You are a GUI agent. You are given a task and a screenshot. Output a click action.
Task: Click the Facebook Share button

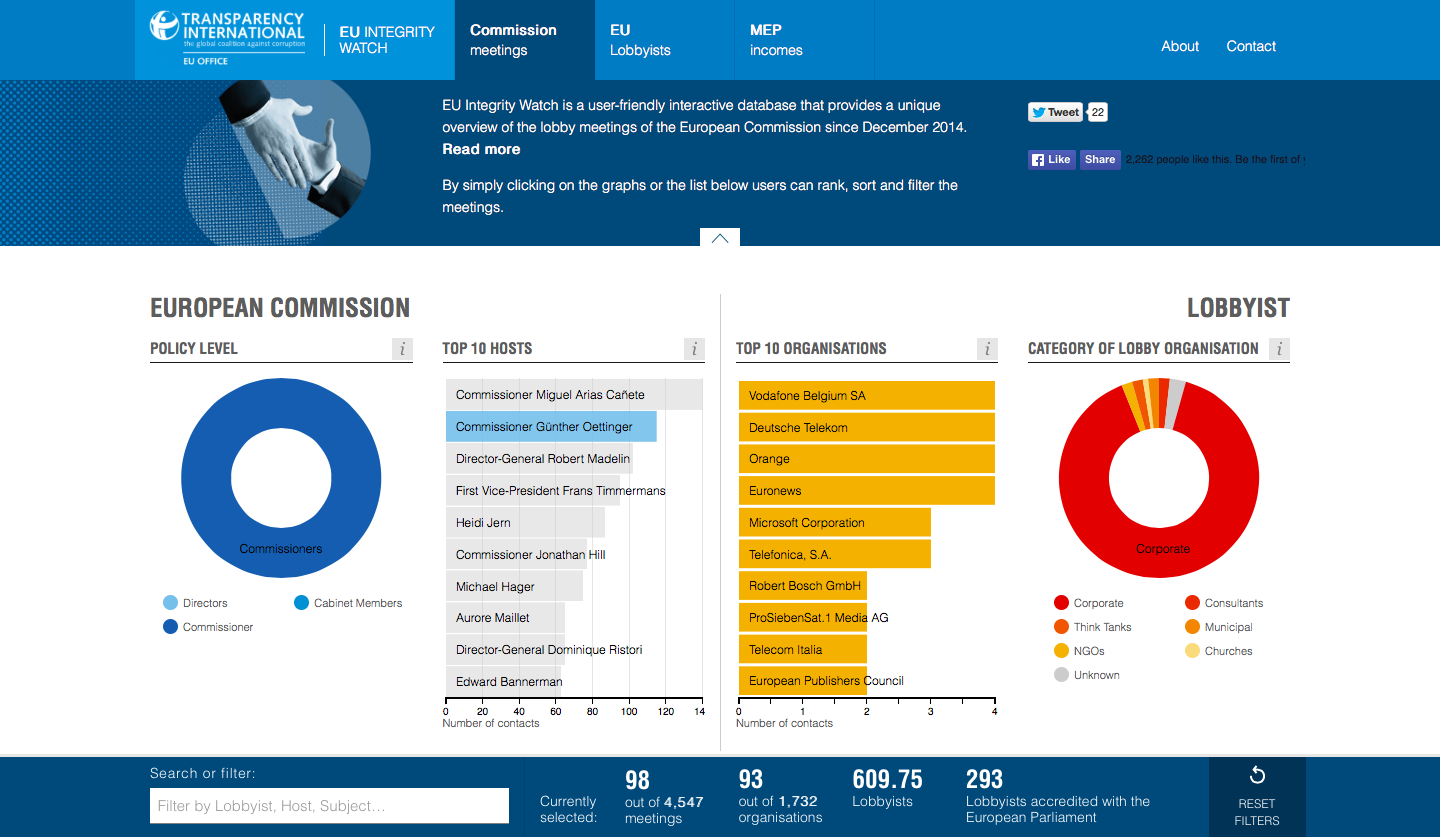pos(1100,159)
